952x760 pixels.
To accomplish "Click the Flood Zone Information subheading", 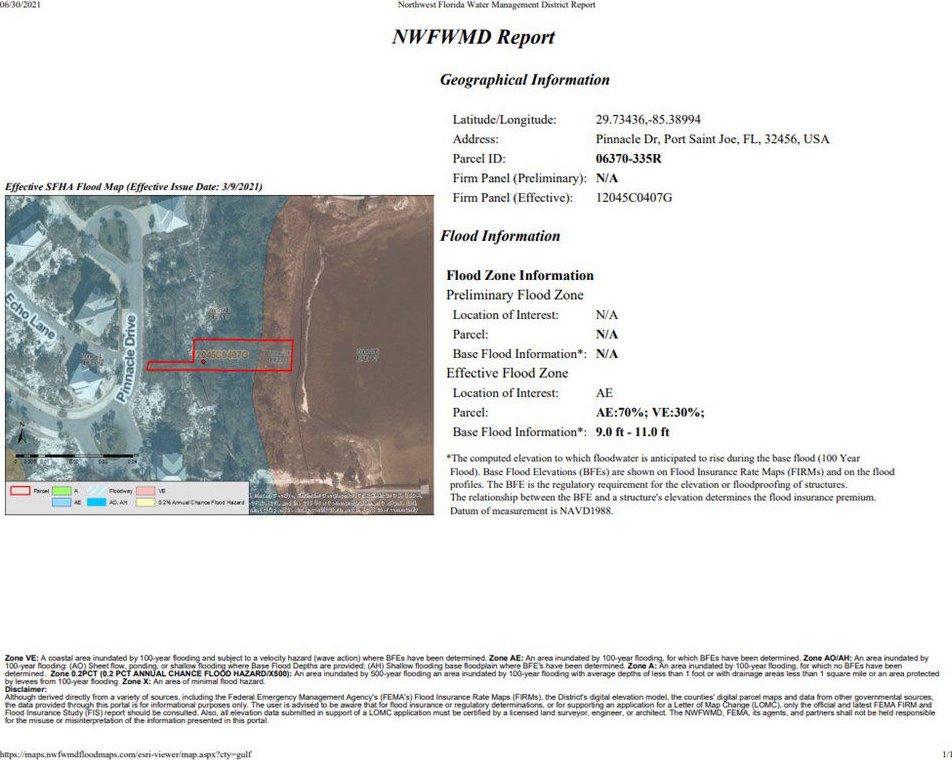I will (520, 276).
